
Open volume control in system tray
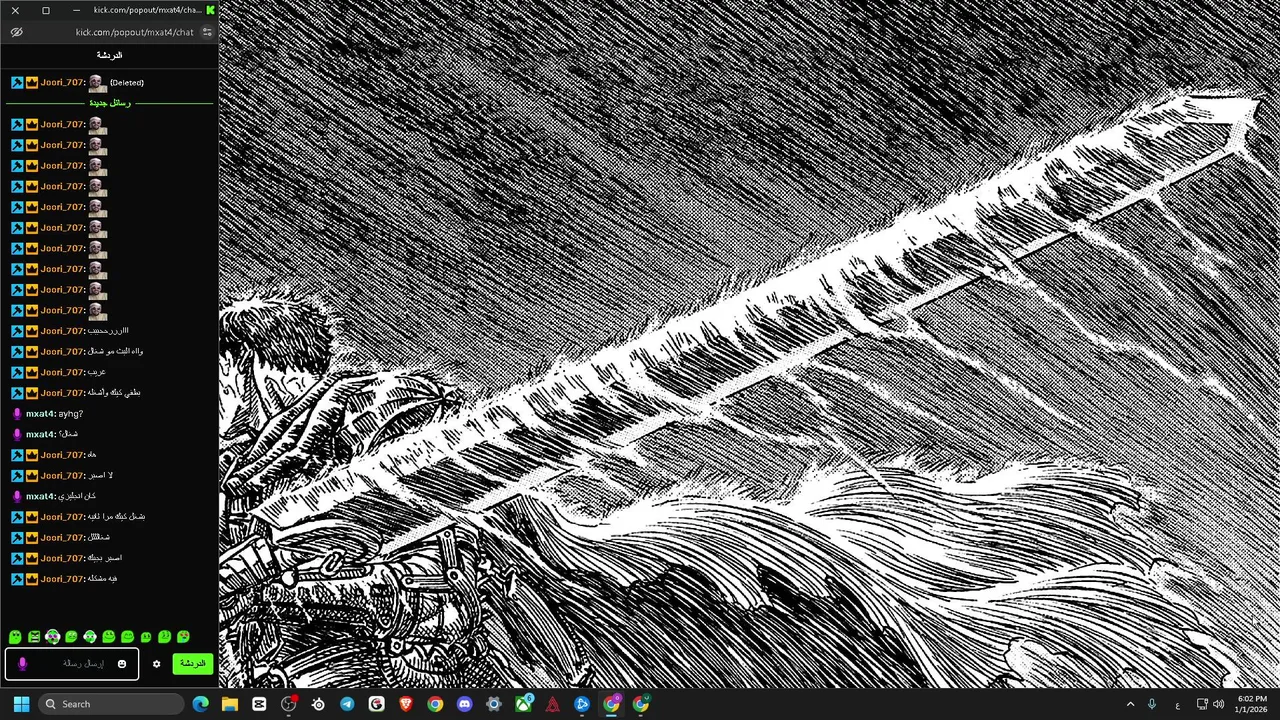pyautogui.click(x=1218, y=704)
